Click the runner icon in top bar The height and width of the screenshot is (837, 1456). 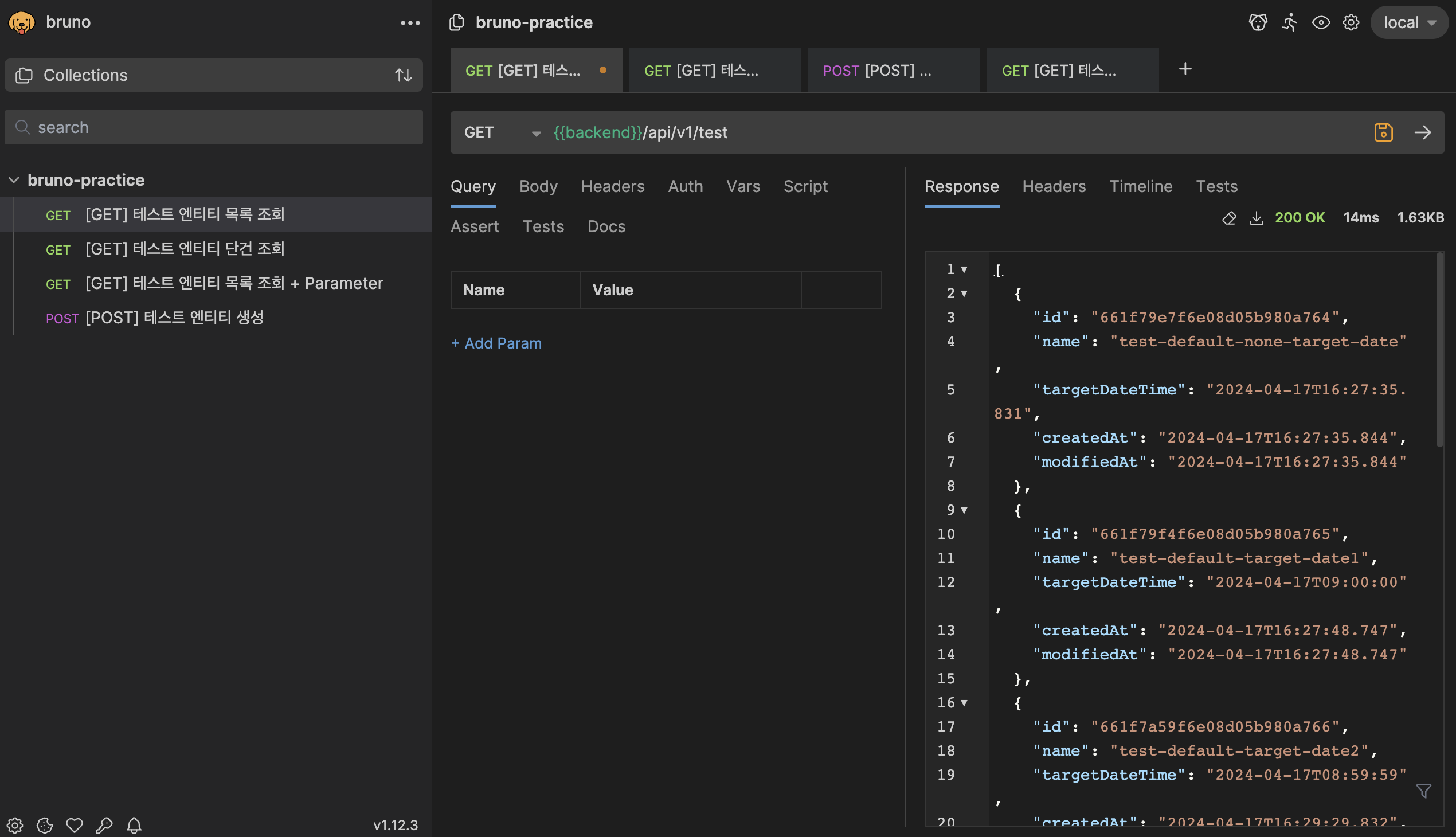(1289, 22)
